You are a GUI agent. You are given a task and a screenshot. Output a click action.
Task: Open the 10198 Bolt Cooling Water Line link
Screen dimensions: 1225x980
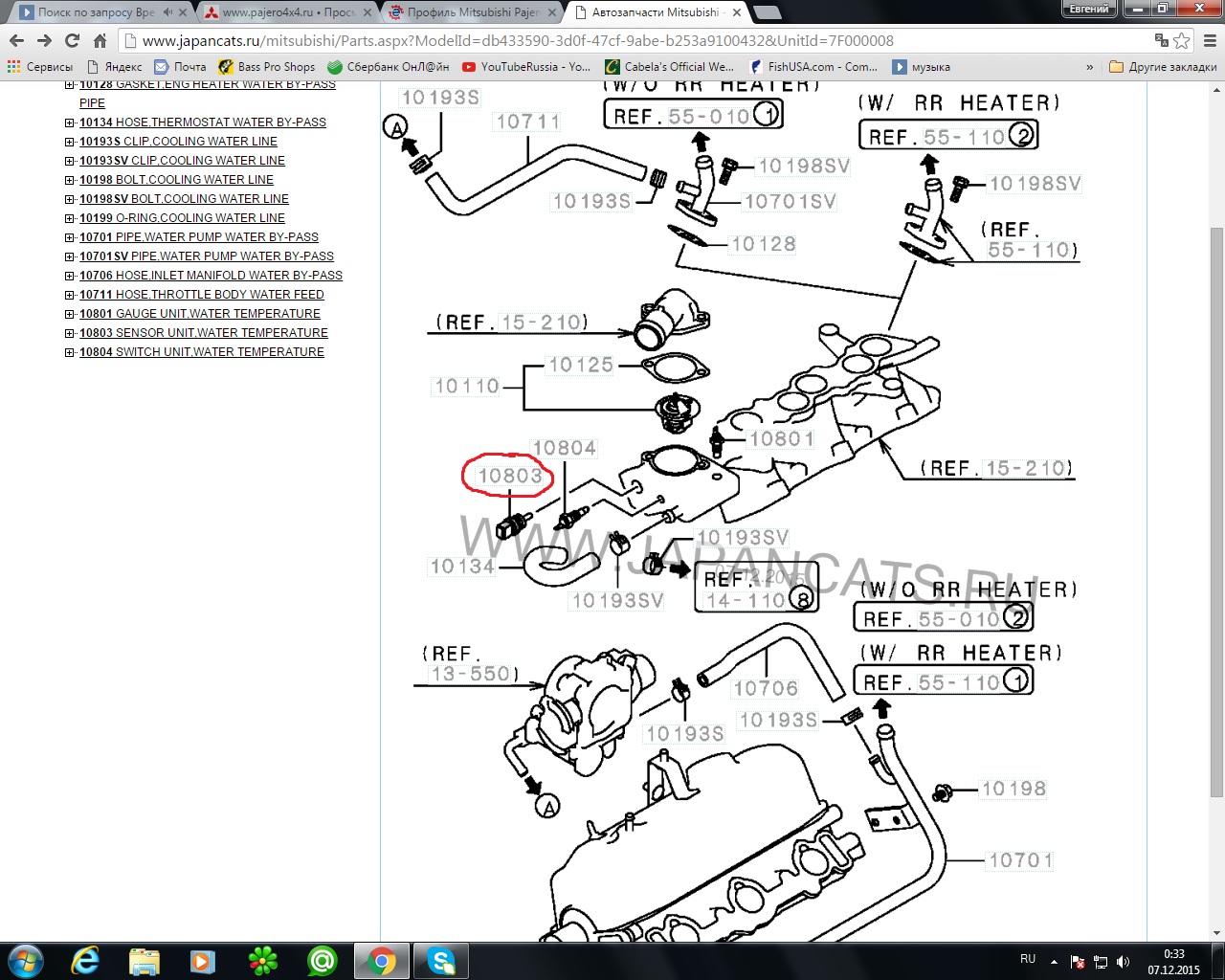point(176,180)
